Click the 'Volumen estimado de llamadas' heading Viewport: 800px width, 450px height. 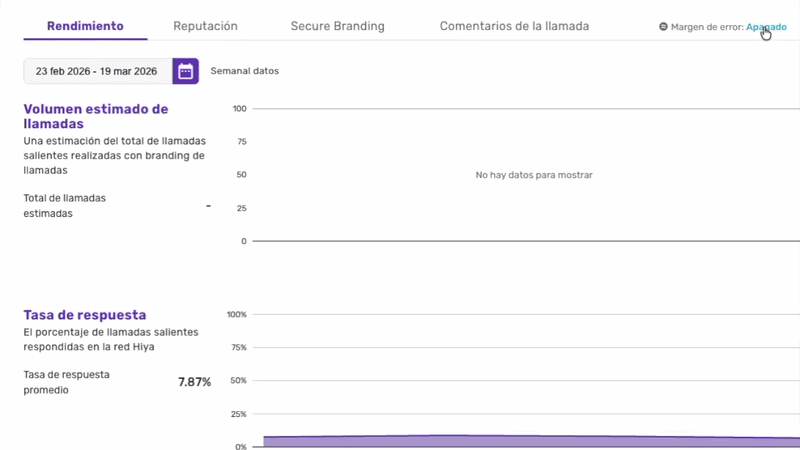tap(95, 116)
